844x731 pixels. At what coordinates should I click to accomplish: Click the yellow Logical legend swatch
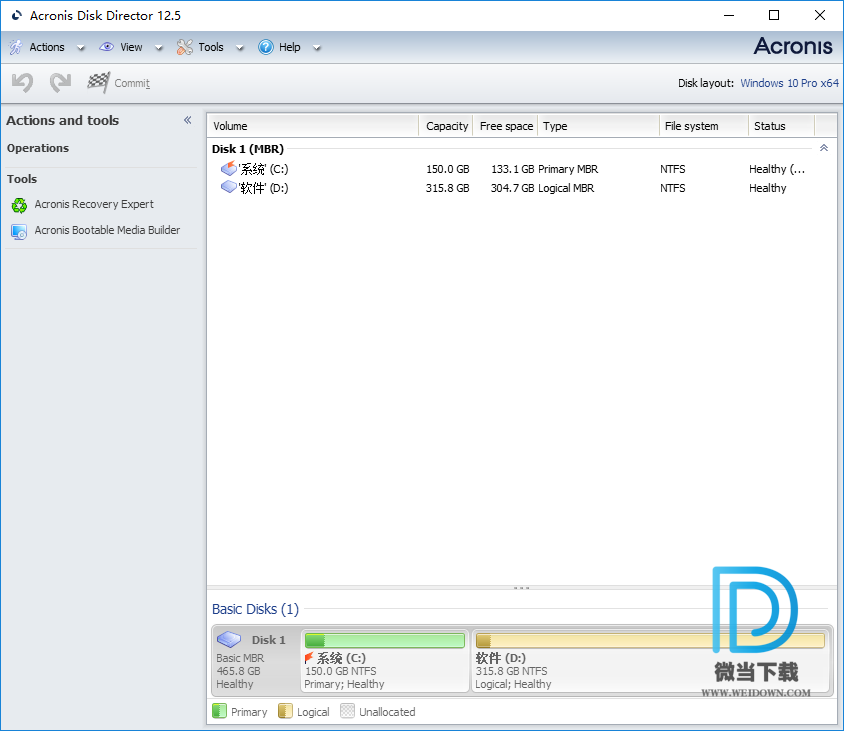(285, 711)
